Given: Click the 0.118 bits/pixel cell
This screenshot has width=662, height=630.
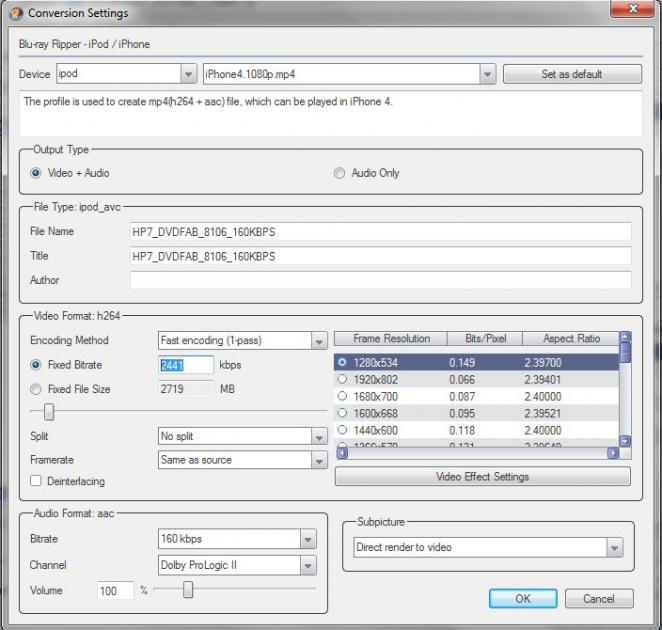Looking at the screenshot, I should pos(462,430).
